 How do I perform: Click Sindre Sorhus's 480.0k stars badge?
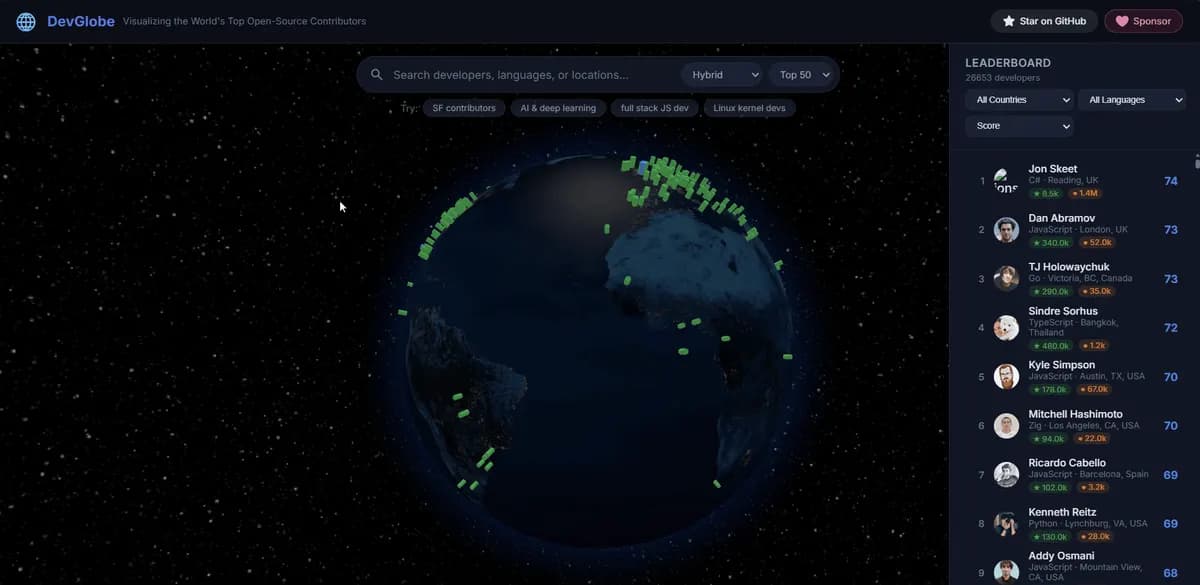coord(1051,346)
